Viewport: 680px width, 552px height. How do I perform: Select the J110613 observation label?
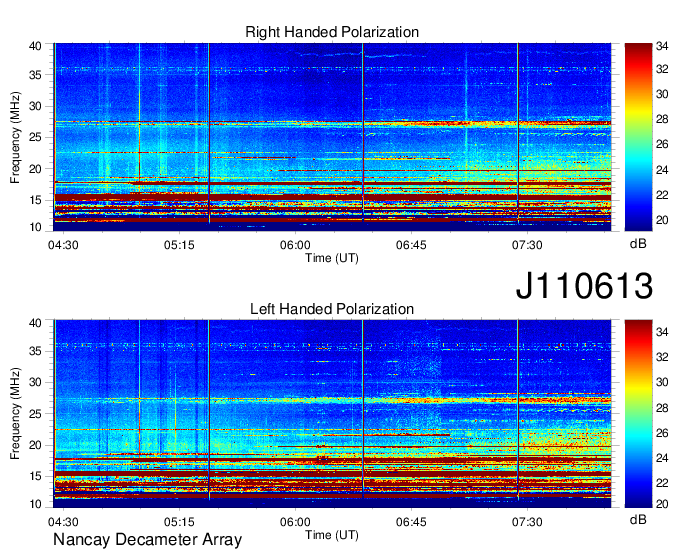(584, 286)
